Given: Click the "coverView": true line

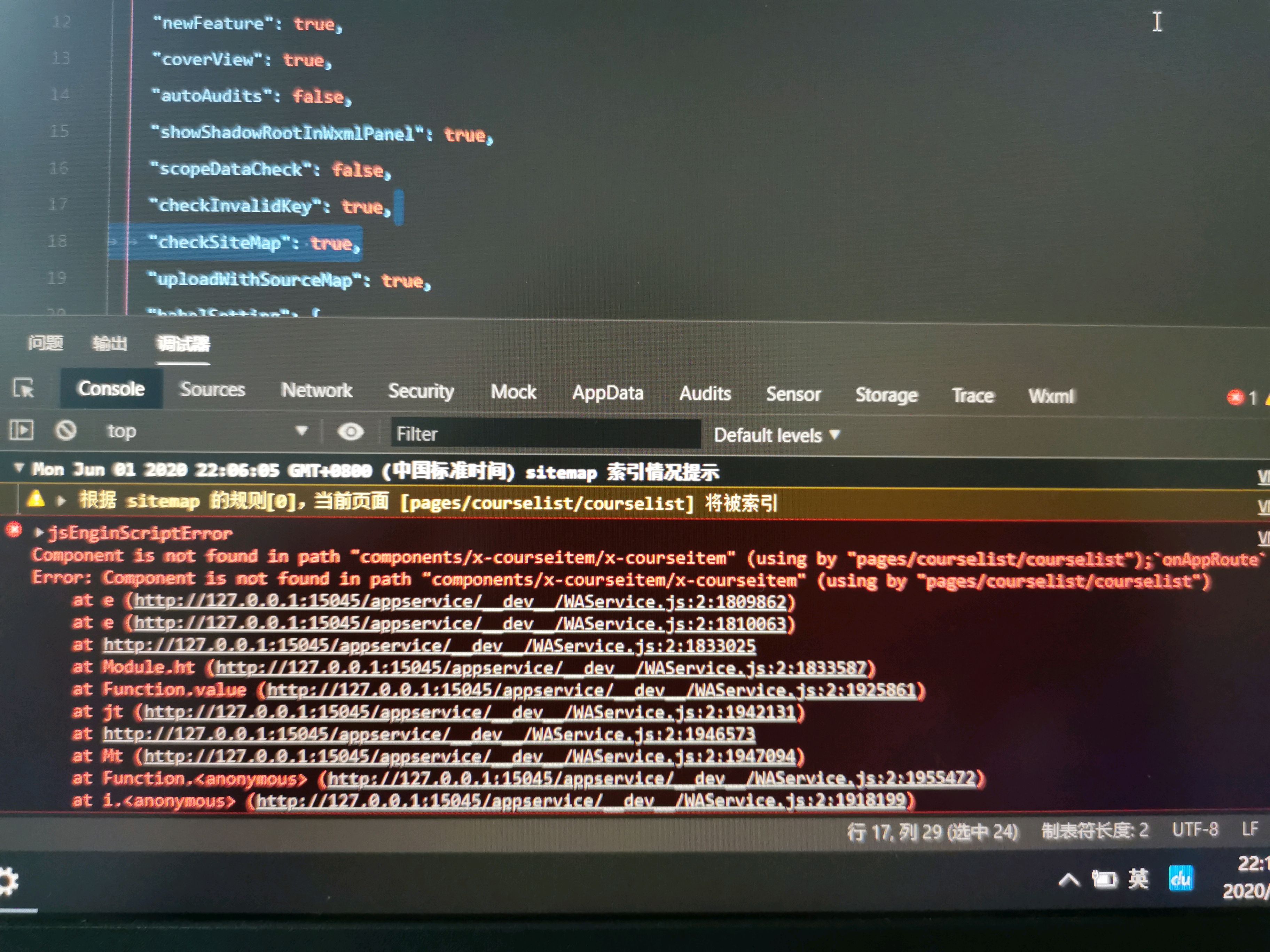Looking at the screenshot, I should (242, 60).
